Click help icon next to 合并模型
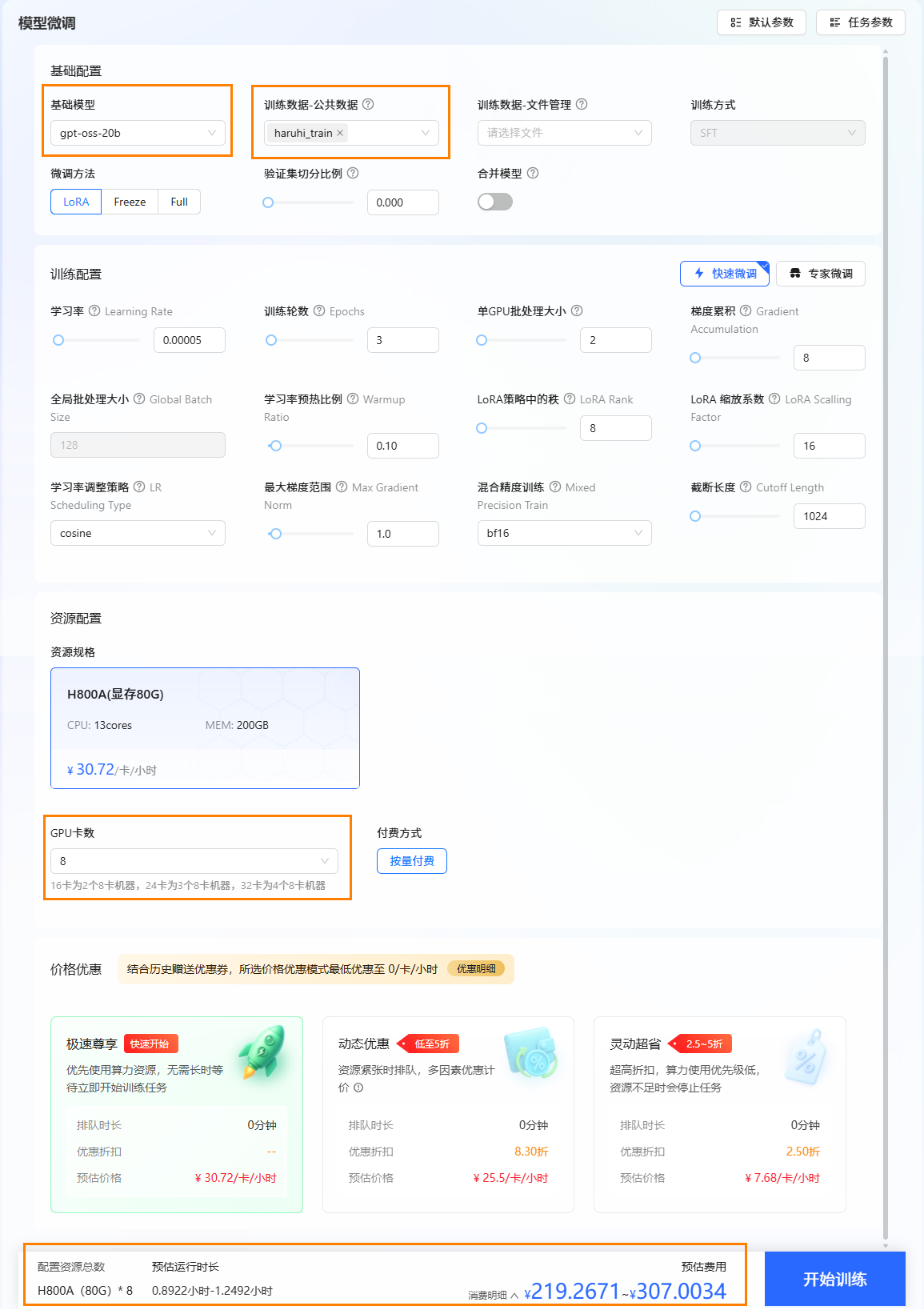This screenshot has height=1310, width=924. (x=533, y=173)
